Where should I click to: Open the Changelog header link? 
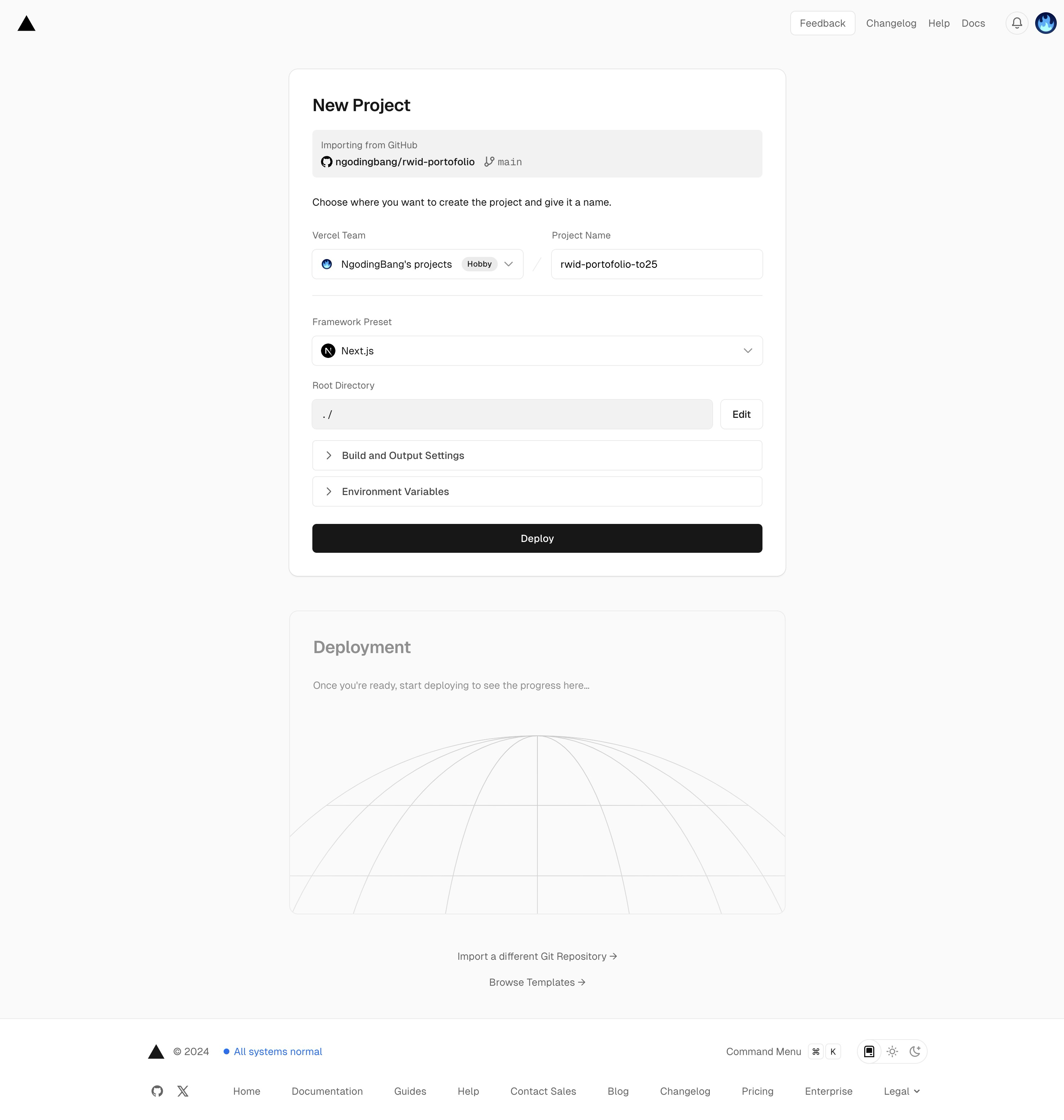pyautogui.click(x=891, y=23)
